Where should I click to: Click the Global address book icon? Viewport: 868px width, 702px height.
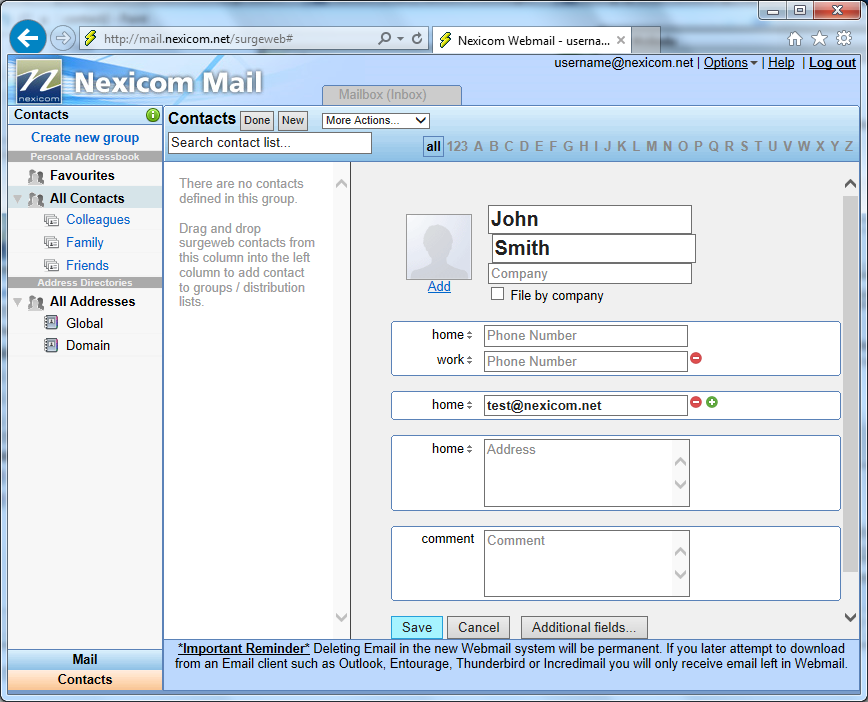point(51,322)
